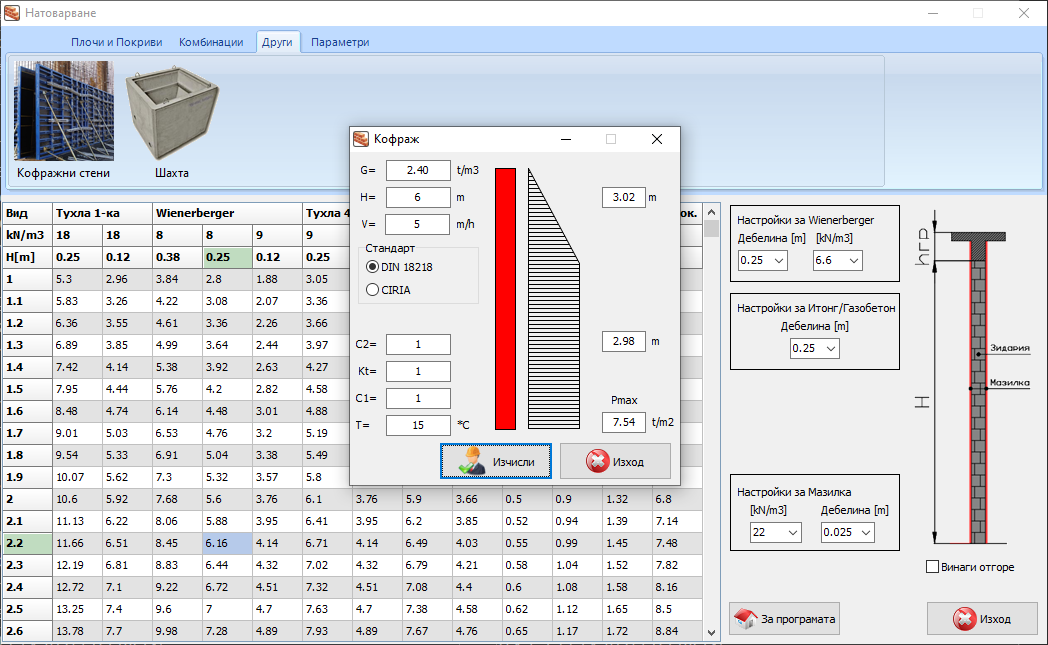1048x645 pixels.
Task: Open the Параметри tab
Action: click(340, 42)
